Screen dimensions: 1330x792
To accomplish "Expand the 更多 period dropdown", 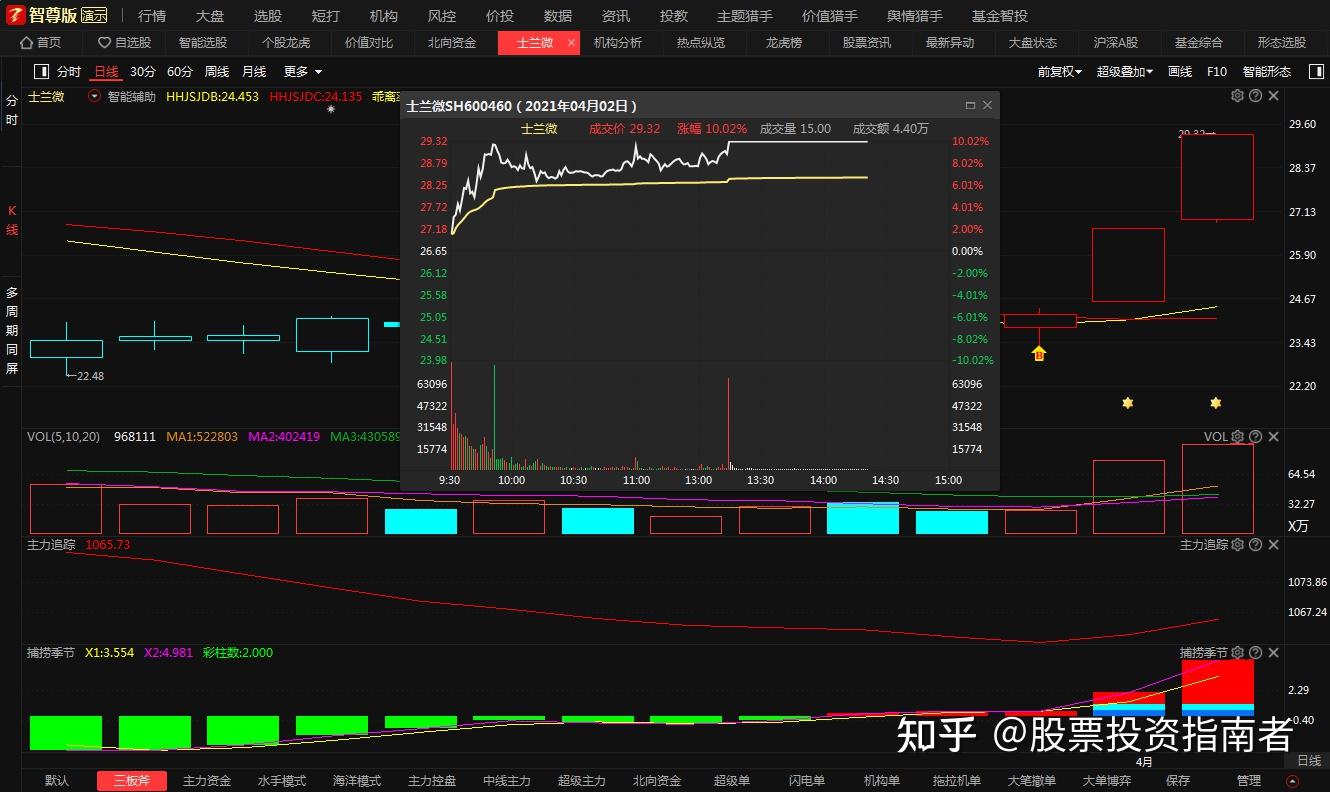I will pyautogui.click(x=297, y=71).
